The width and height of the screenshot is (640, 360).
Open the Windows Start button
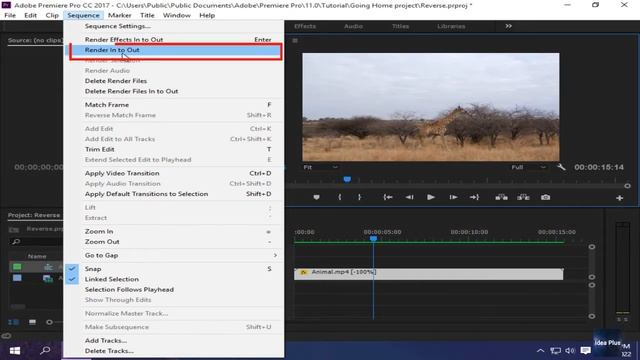15,351
